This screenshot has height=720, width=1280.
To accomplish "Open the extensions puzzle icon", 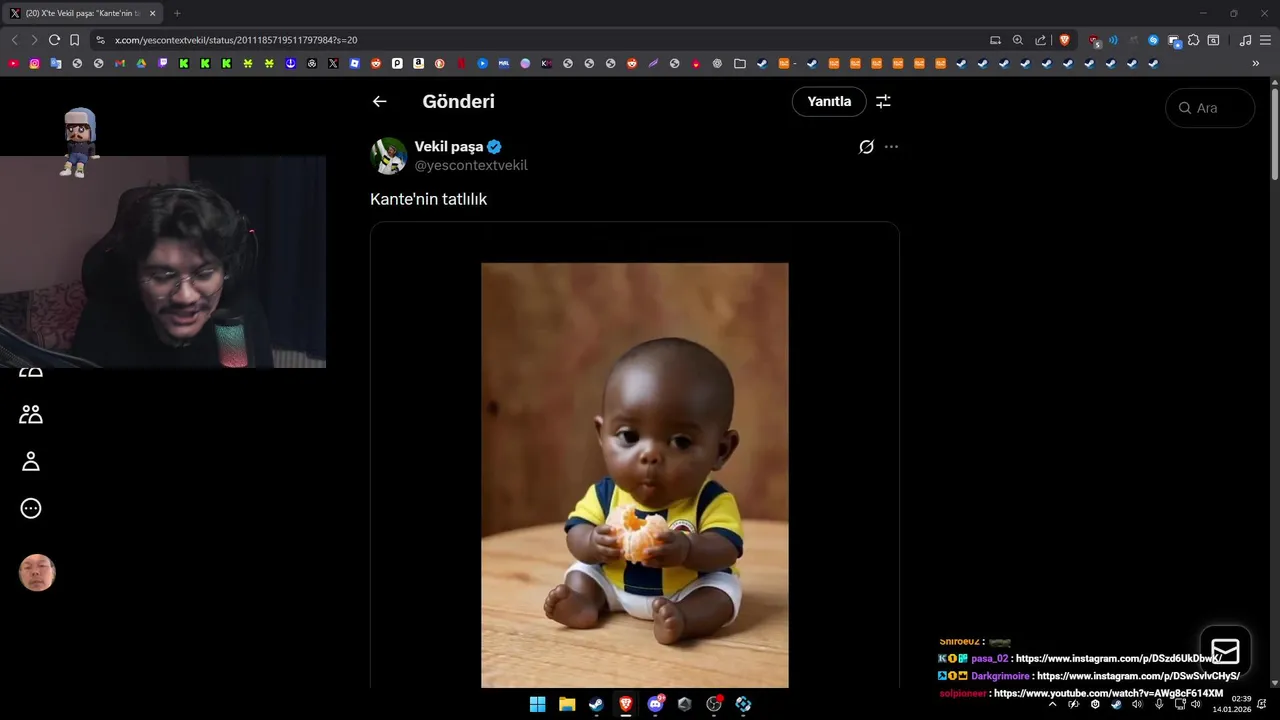I will [x=1193, y=40].
